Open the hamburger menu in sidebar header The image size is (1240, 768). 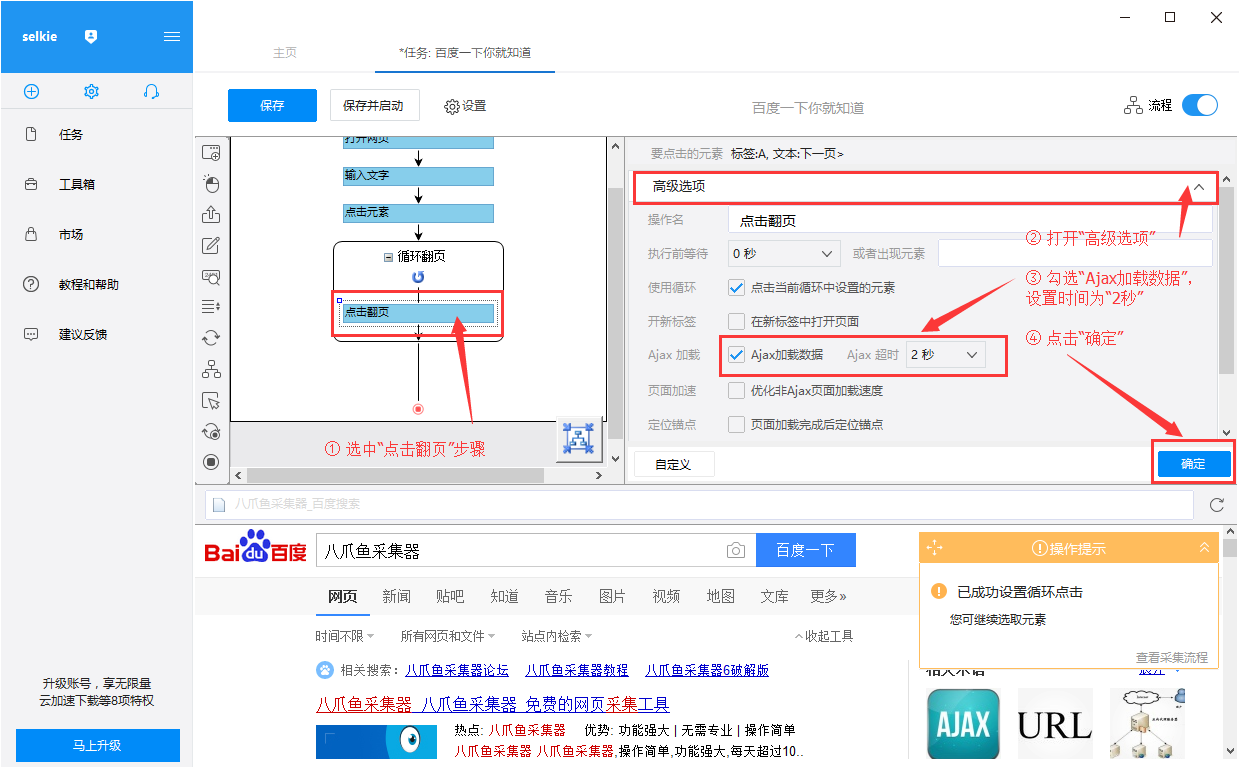coord(172,36)
